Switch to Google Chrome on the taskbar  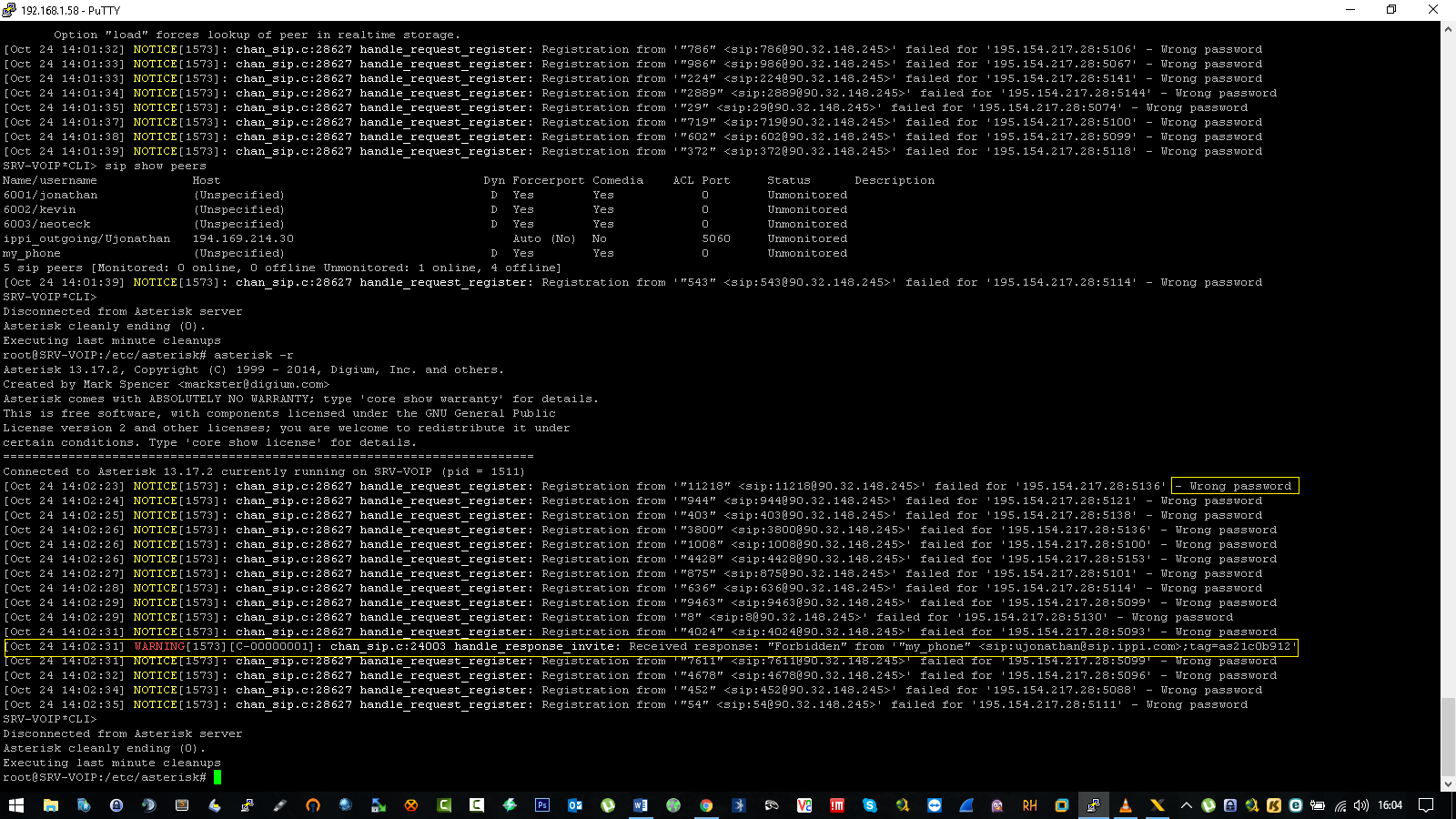706,805
